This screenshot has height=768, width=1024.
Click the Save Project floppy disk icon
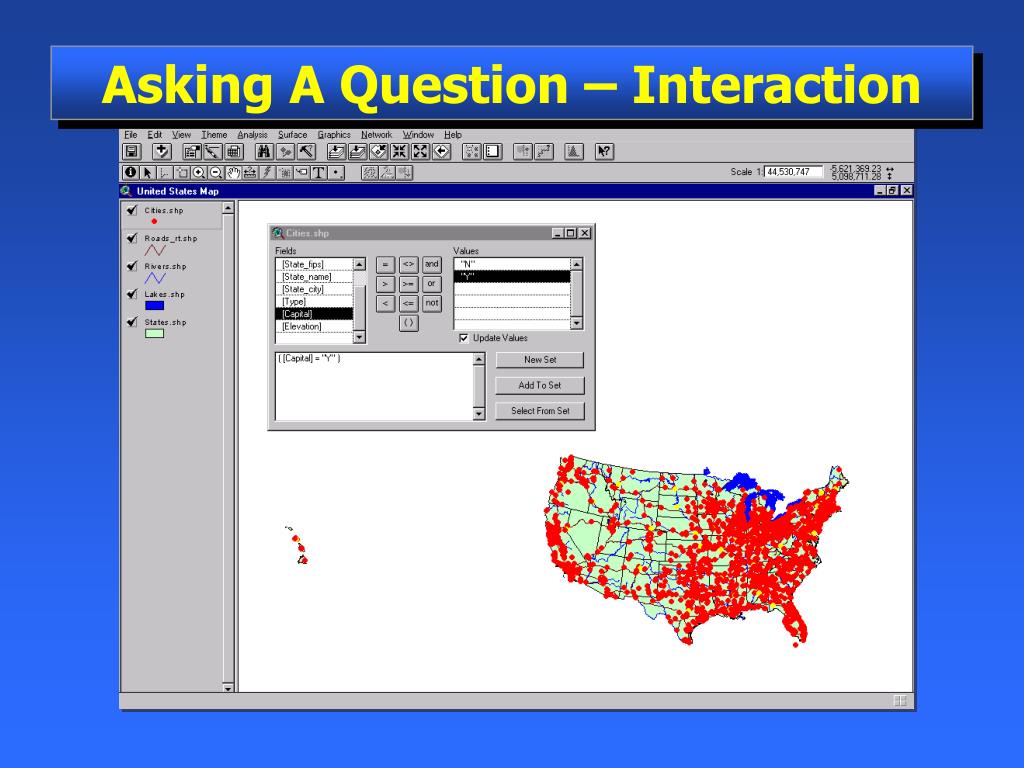(x=133, y=152)
